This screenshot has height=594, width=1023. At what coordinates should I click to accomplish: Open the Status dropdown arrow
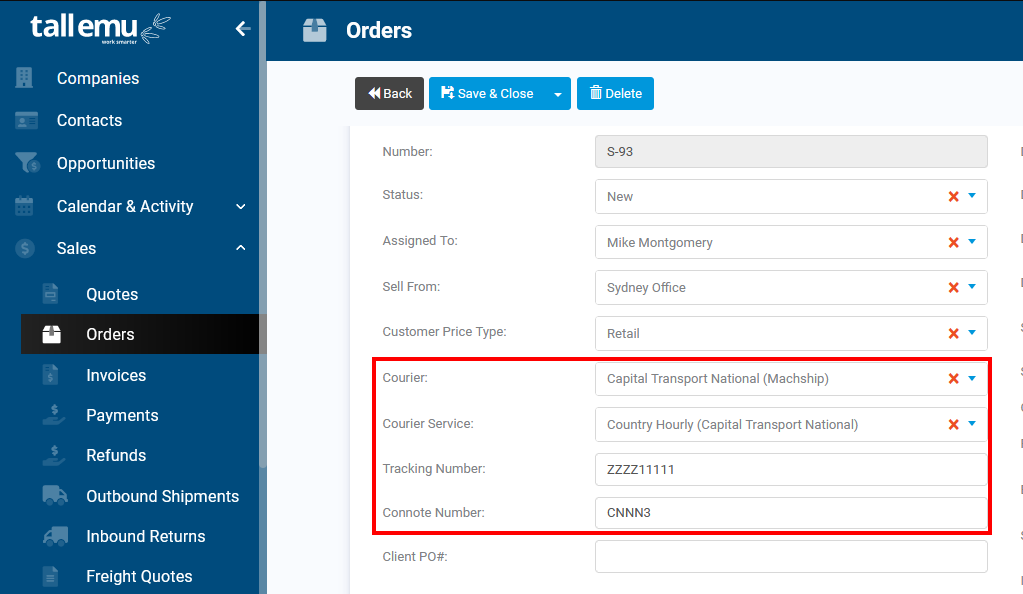tap(972, 196)
